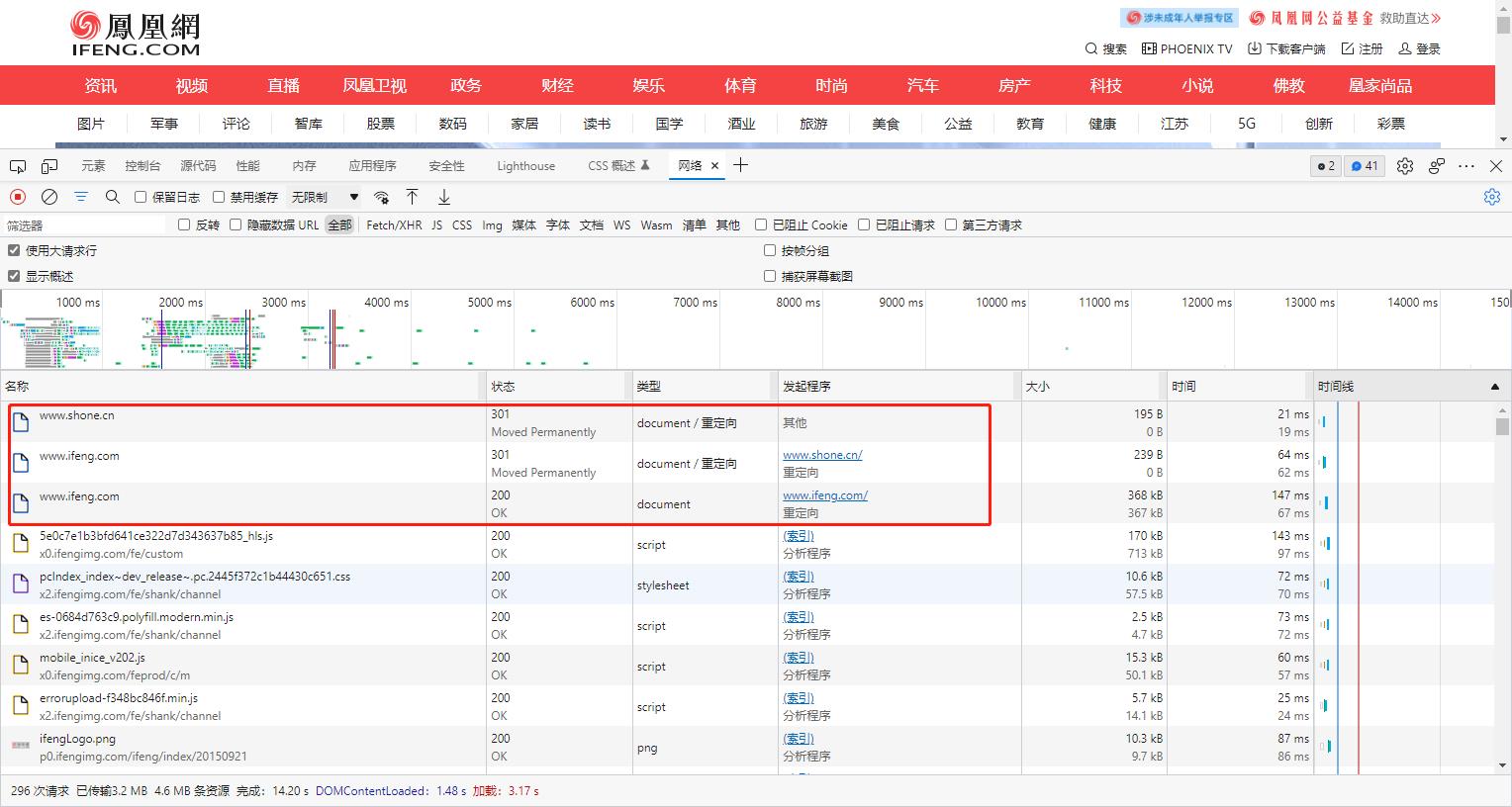Click the script icon of mobile_inice_v202.js row
The width and height of the screenshot is (1512, 807).
[21, 665]
